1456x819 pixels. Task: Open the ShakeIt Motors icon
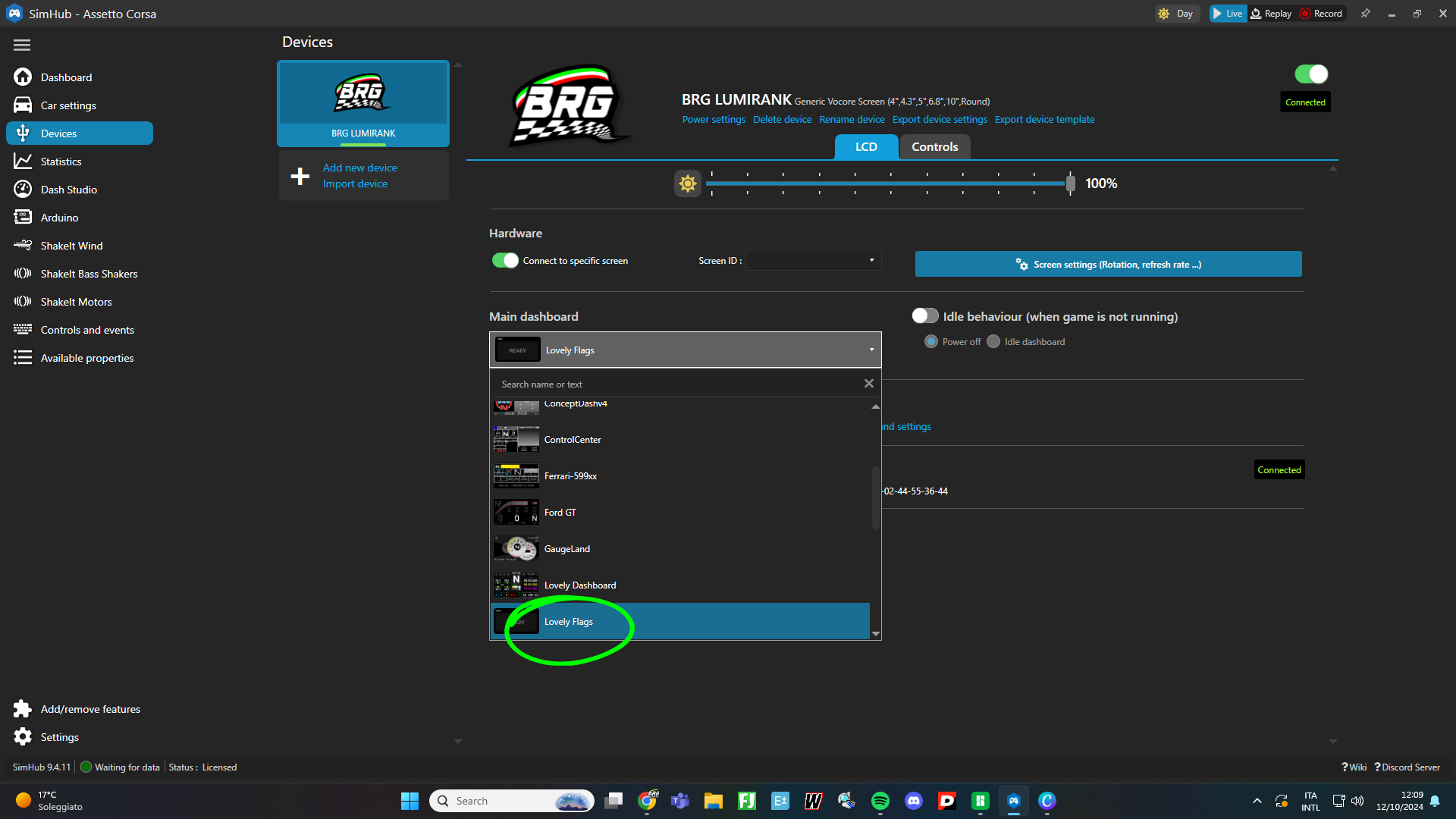click(x=23, y=302)
